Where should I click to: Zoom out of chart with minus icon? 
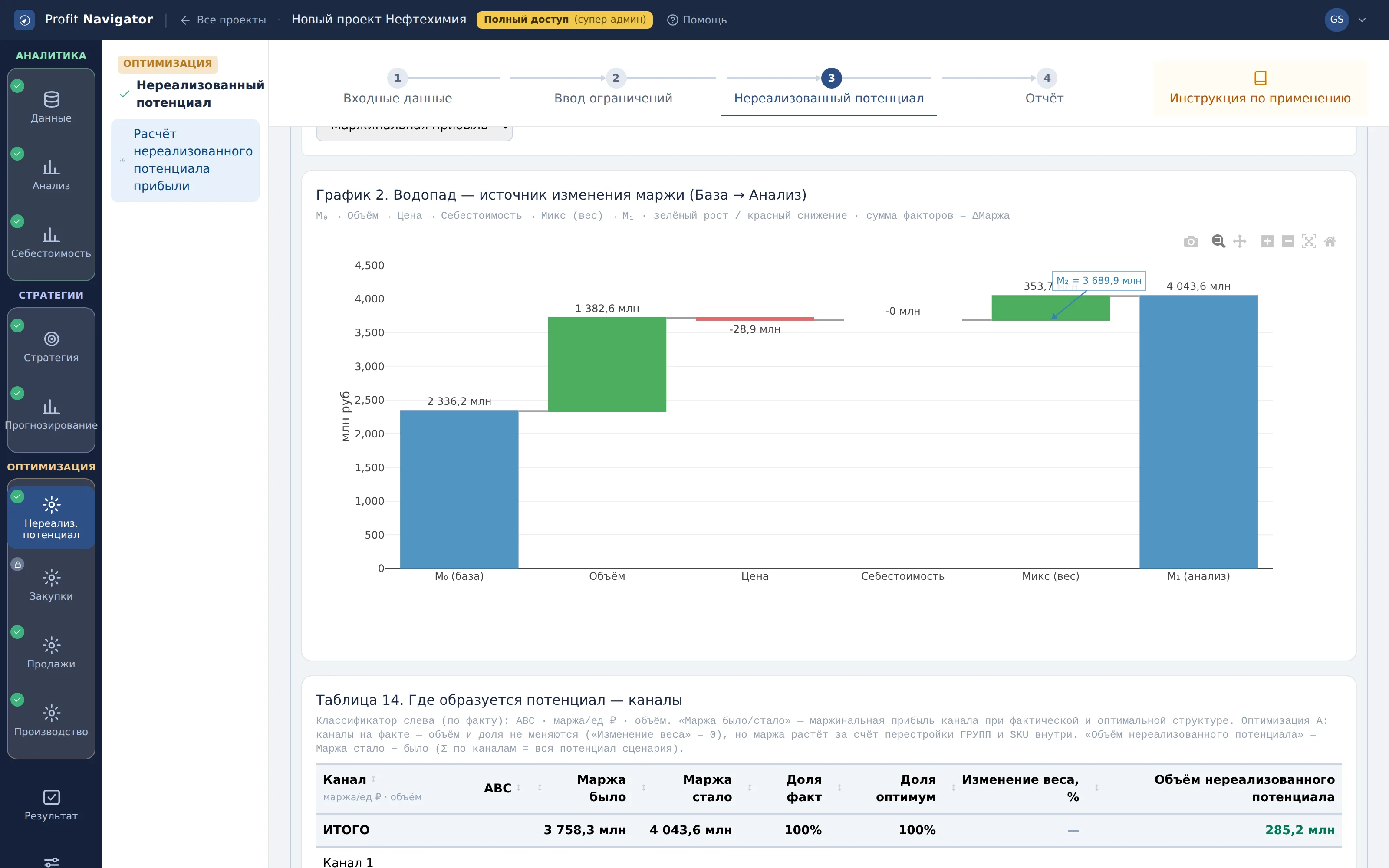click(x=1288, y=242)
